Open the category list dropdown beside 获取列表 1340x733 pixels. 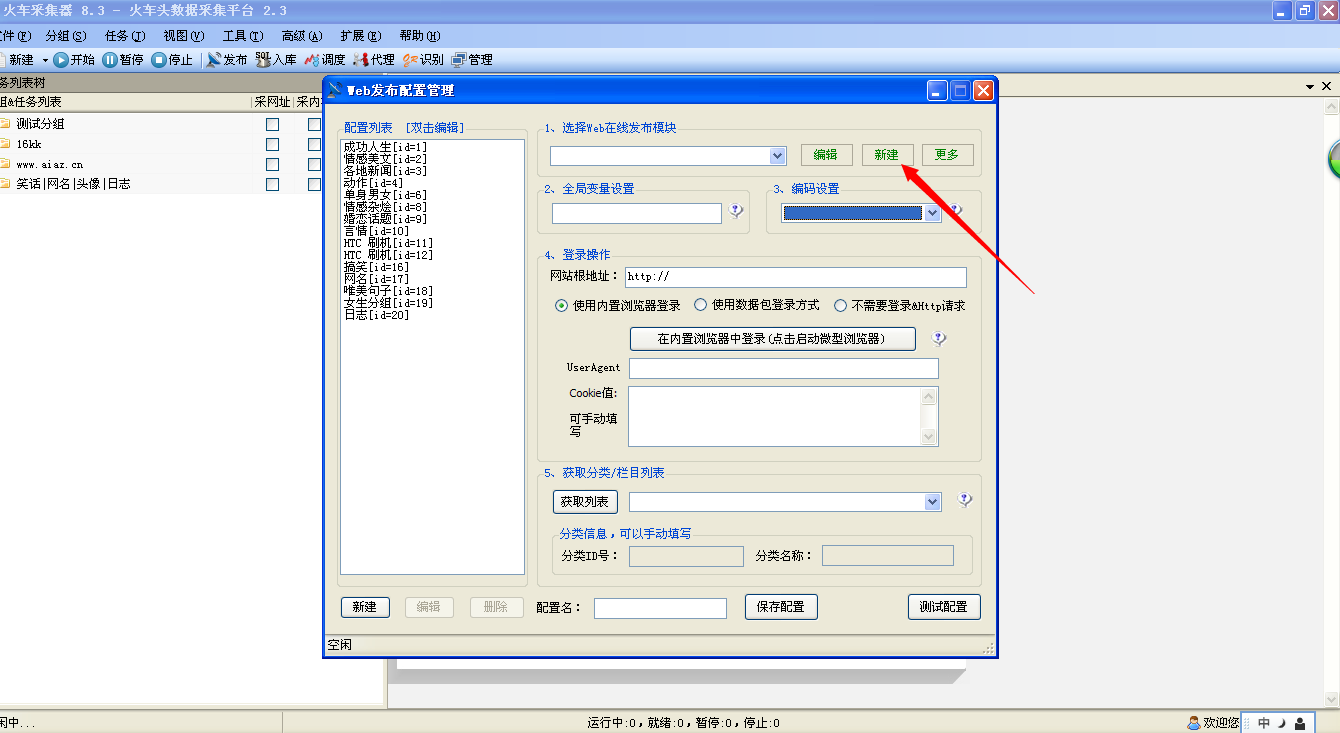[x=932, y=502]
